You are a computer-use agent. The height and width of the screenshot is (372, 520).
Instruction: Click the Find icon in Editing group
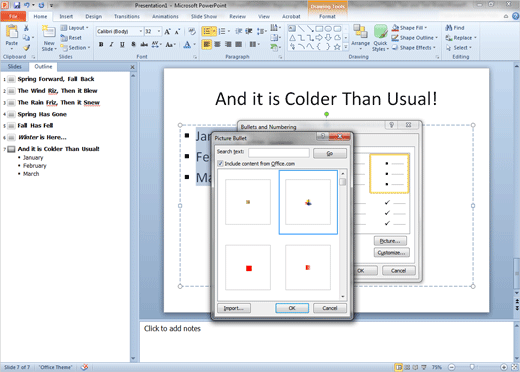click(455, 28)
